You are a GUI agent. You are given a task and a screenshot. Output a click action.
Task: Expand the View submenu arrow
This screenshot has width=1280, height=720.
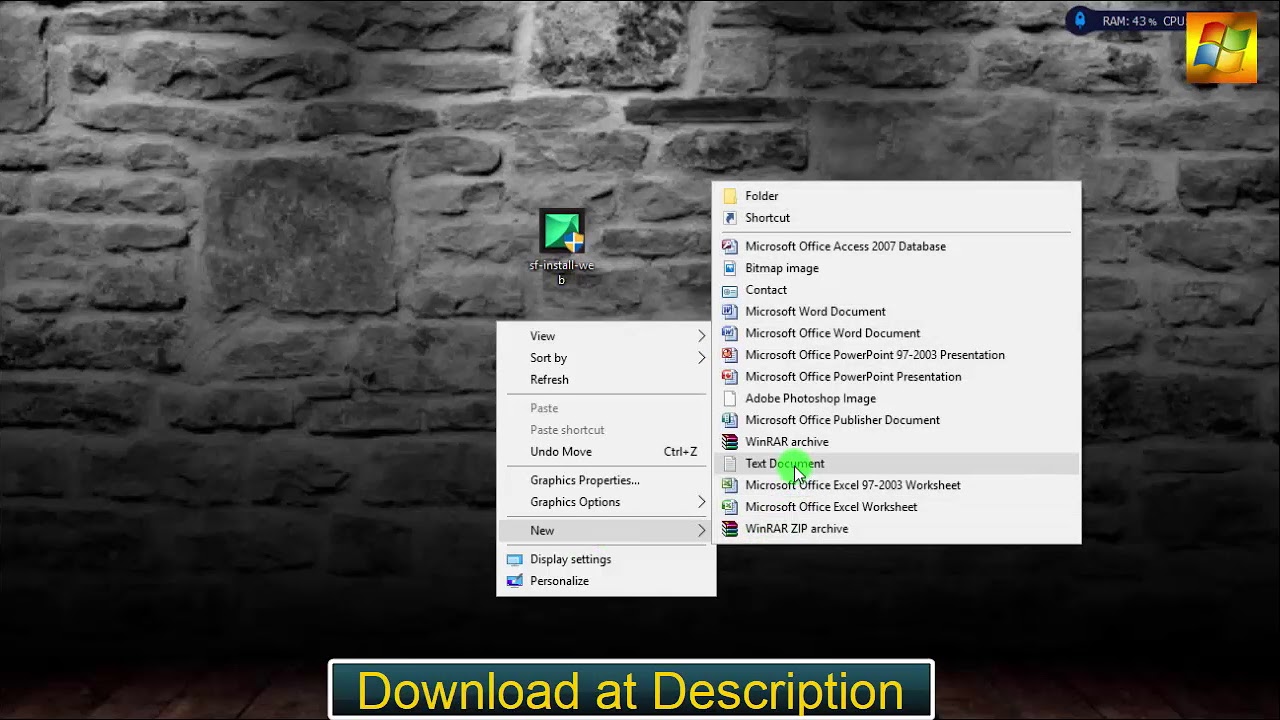pyautogui.click(x=701, y=336)
